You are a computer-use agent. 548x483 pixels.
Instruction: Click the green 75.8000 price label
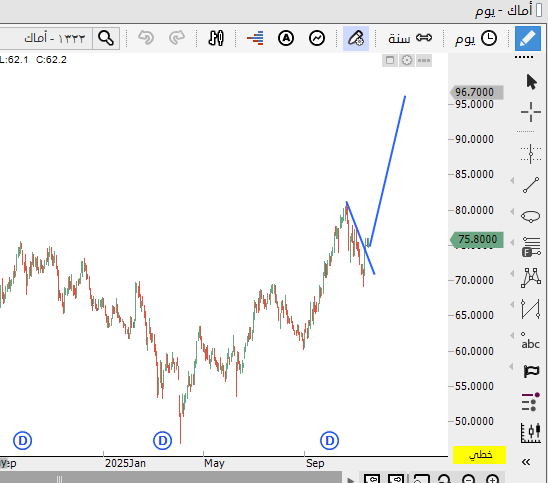pos(477,239)
